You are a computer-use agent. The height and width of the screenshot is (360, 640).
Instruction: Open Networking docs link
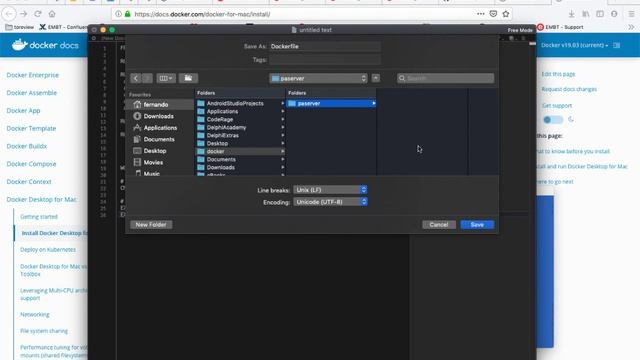[35, 315]
